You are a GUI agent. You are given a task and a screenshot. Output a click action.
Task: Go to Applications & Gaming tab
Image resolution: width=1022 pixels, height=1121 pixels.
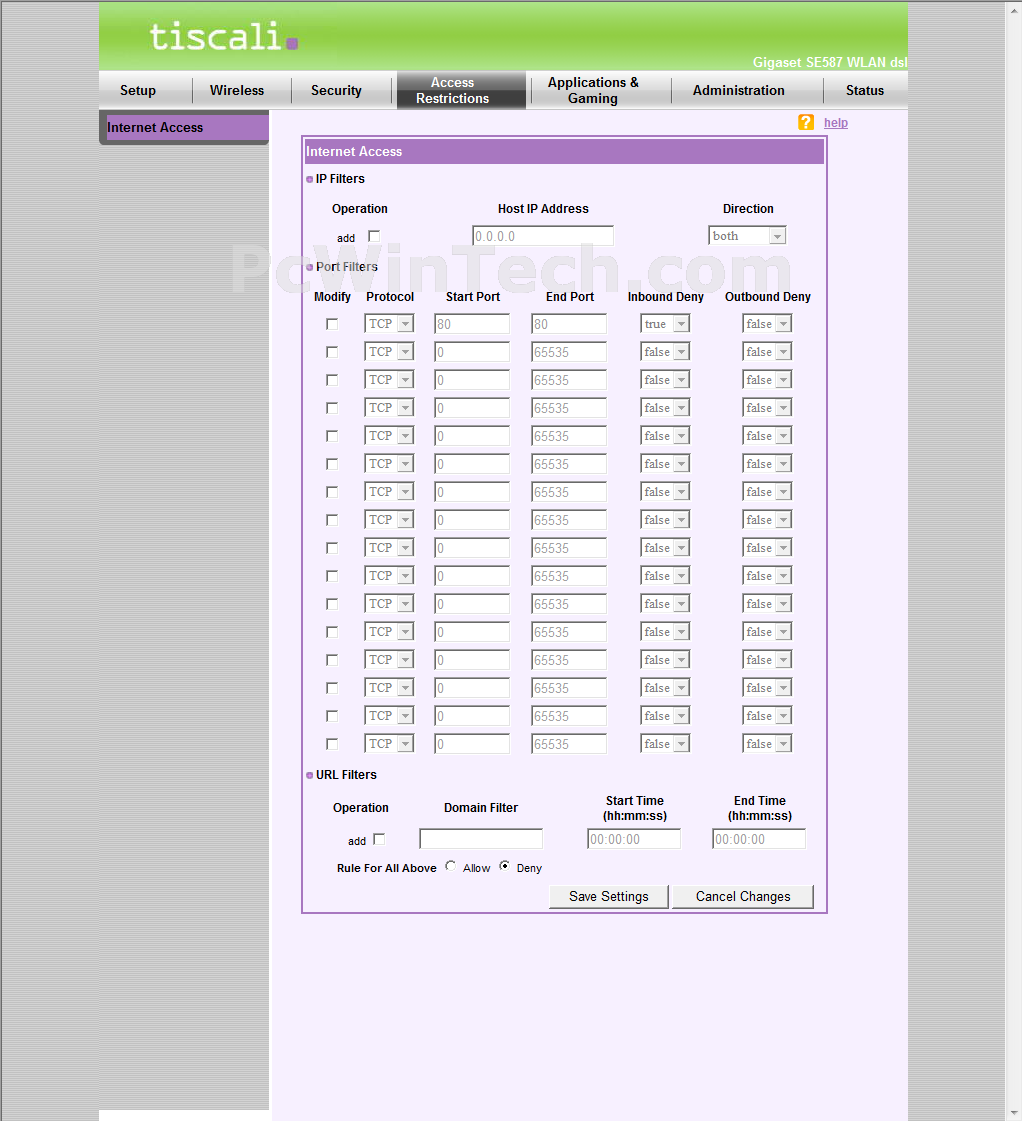pos(593,91)
